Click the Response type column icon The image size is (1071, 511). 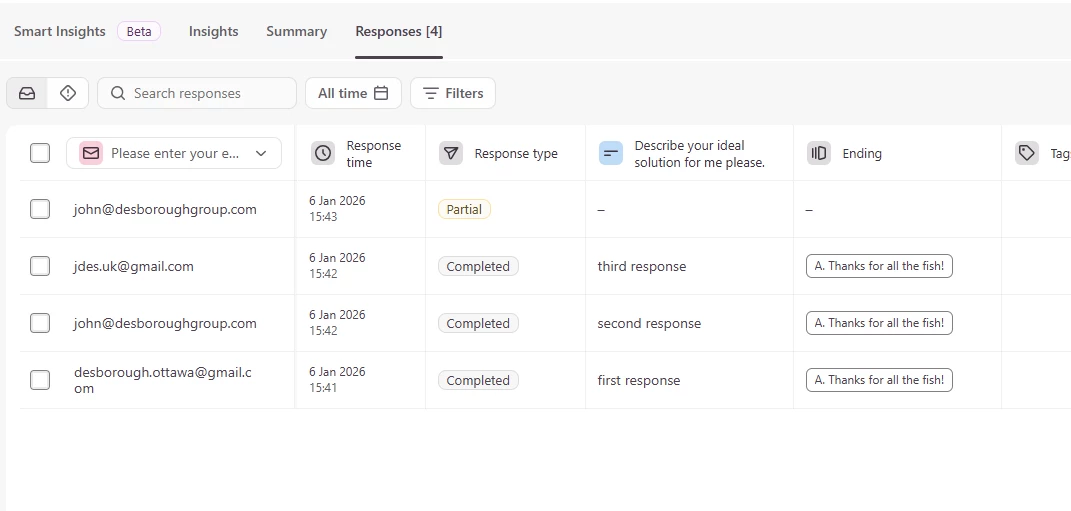click(451, 153)
